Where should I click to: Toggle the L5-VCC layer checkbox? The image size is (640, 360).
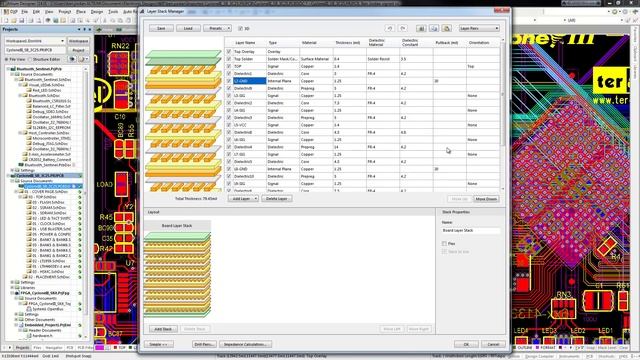(x=229, y=125)
